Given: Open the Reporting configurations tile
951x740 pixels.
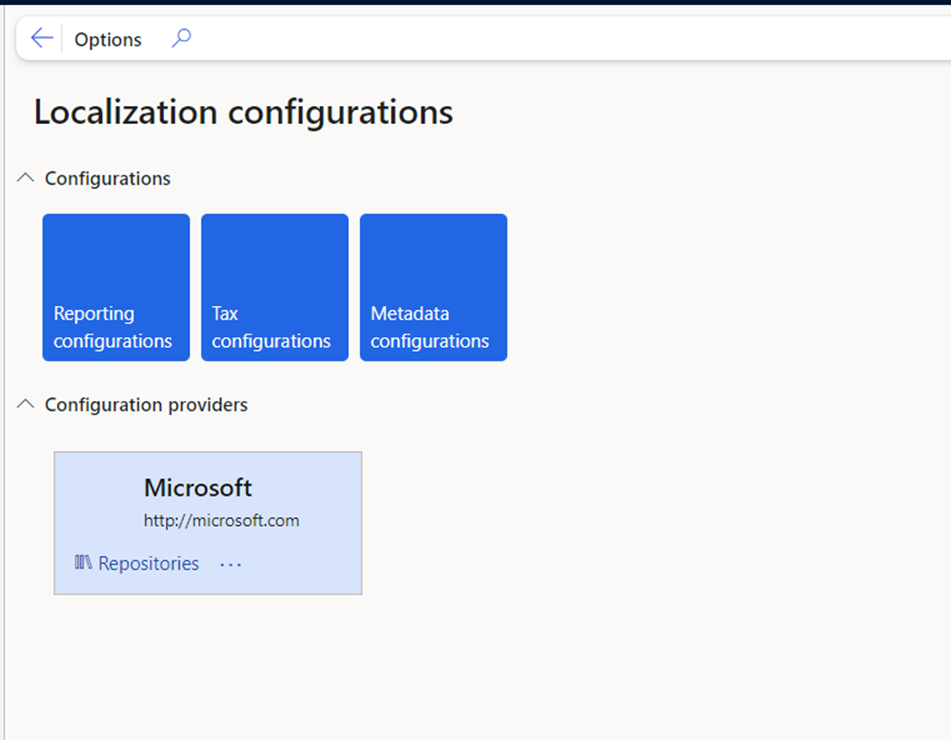Looking at the screenshot, I should coord(116,287).
